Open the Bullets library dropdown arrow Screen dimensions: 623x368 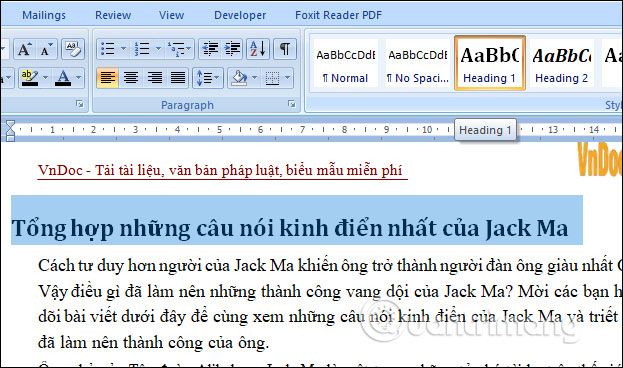123,49
